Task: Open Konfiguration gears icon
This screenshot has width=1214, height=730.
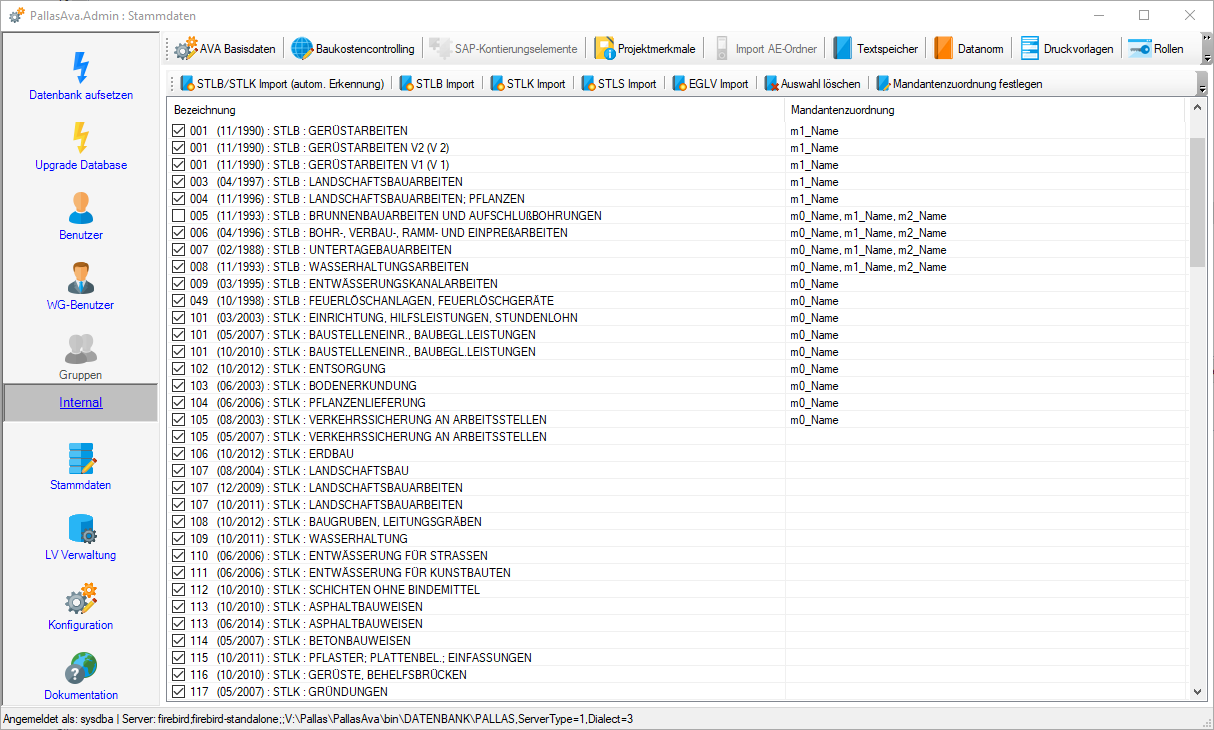Action: point(81,597)
